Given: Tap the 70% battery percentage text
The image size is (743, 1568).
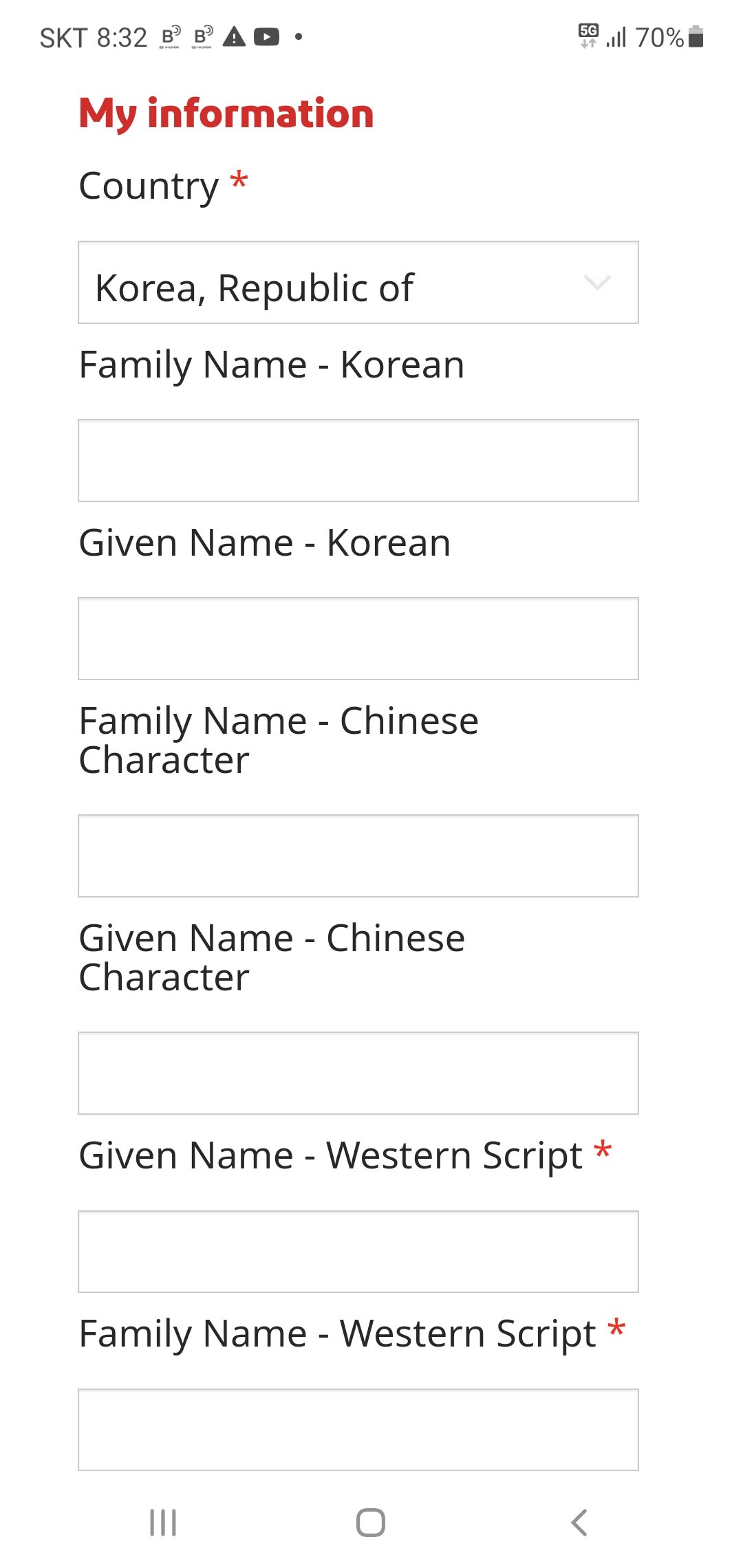Looking at the screenshot, I should [x=659, y=38].
